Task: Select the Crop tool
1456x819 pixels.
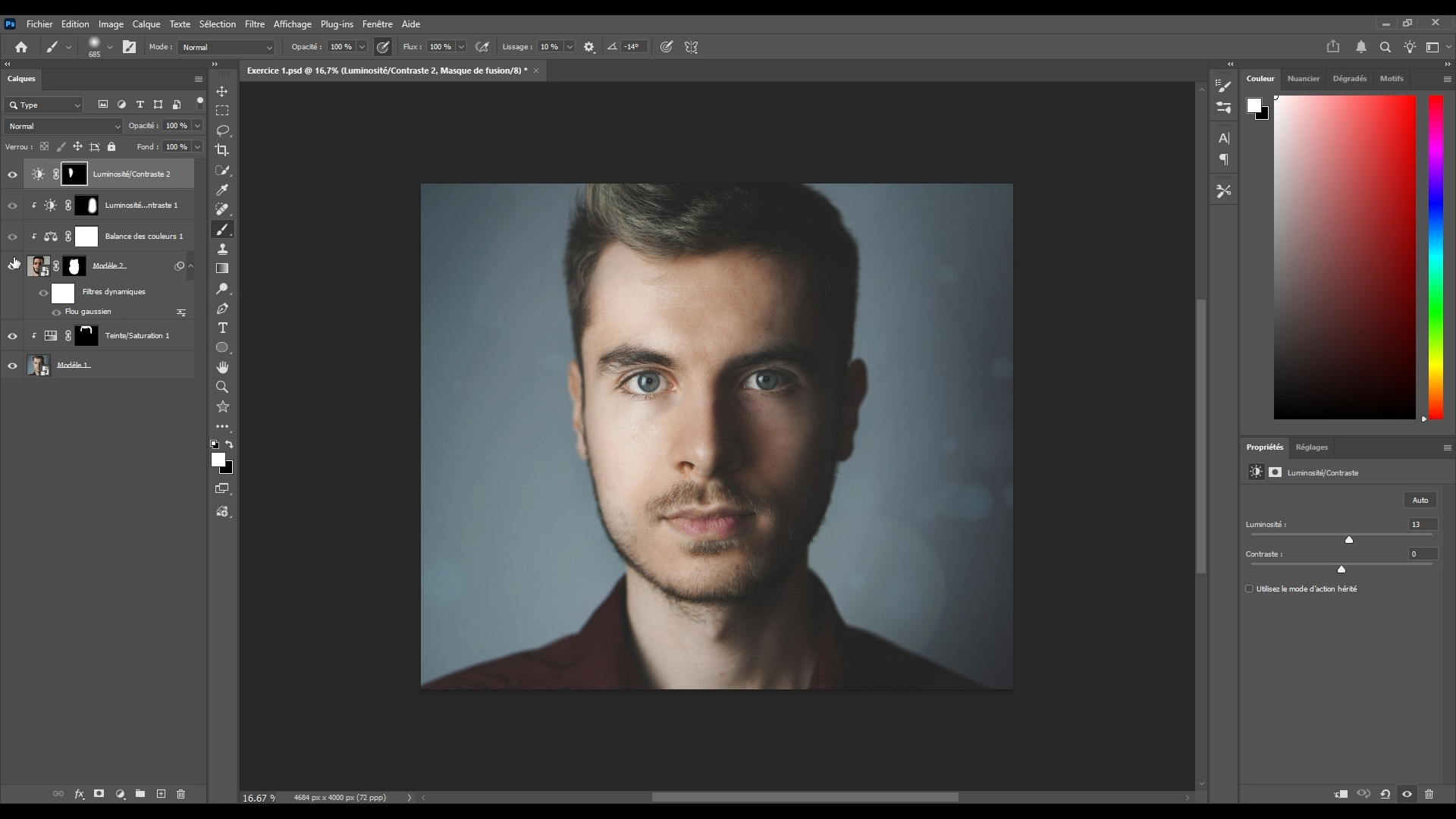Action: click(222, 150)
